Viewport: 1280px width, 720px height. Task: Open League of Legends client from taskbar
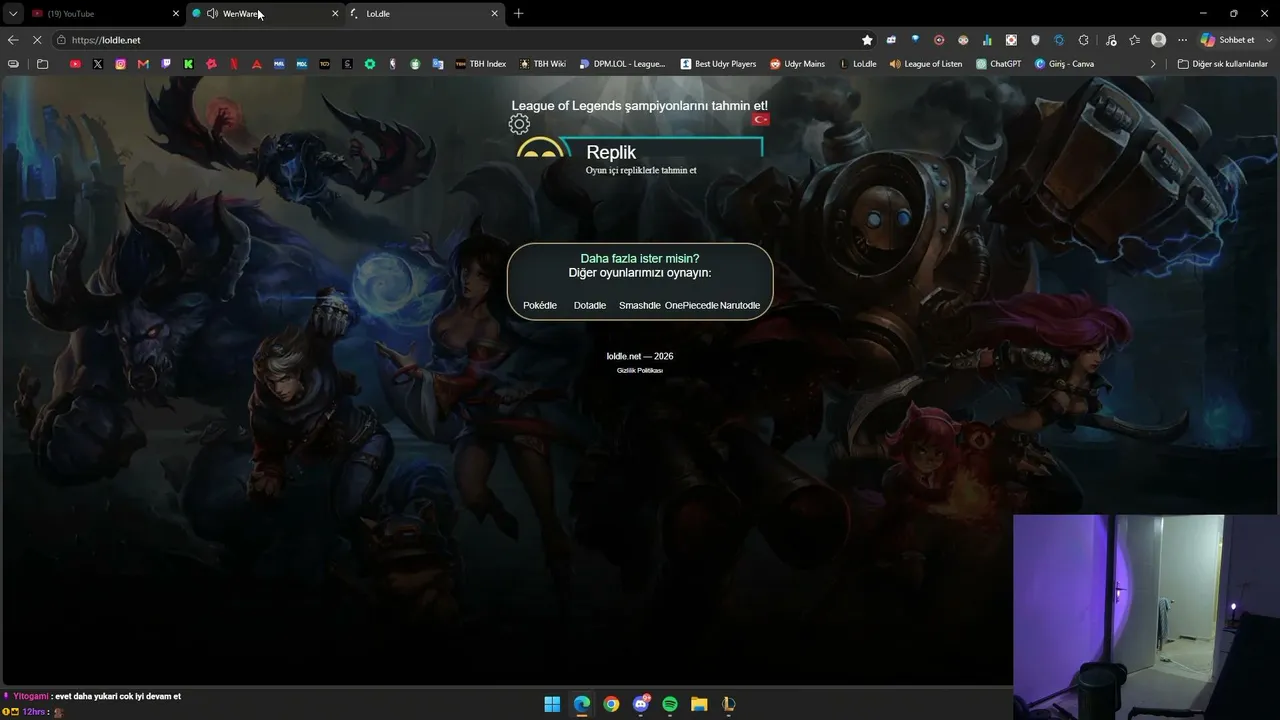pyautogui.click(x=729, y=704)
